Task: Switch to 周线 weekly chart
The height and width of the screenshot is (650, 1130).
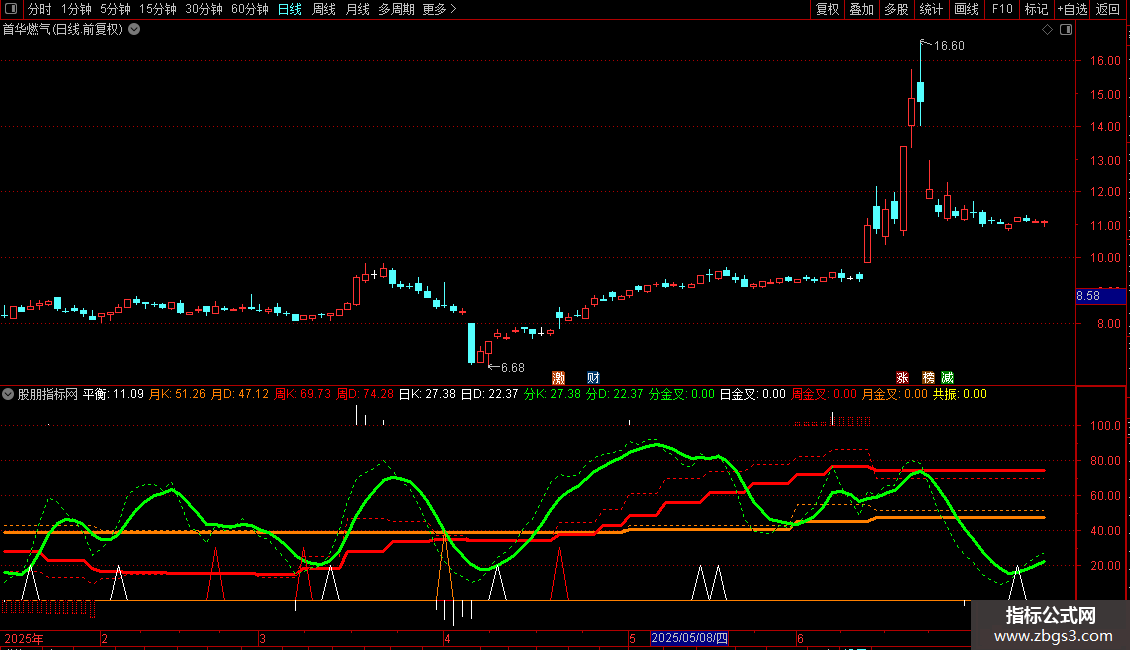Action: [324, 9]
